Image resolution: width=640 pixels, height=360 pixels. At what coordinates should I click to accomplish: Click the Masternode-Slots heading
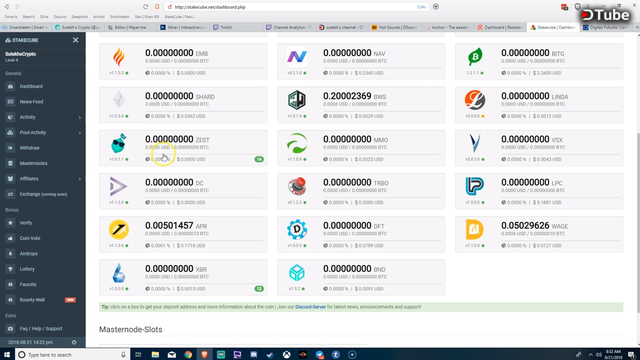tap(131, 329)
